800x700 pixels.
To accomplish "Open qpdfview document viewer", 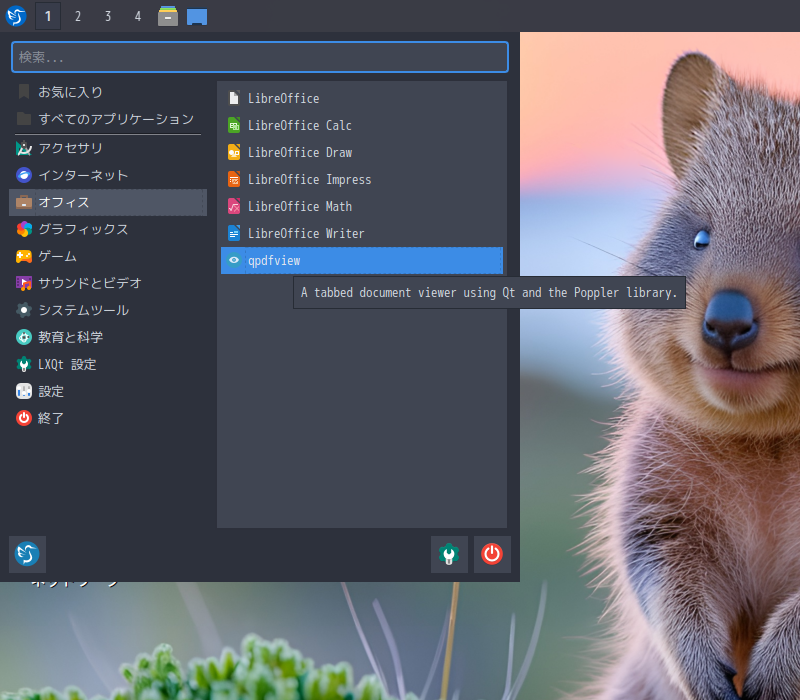I will [x=273, y=261].
